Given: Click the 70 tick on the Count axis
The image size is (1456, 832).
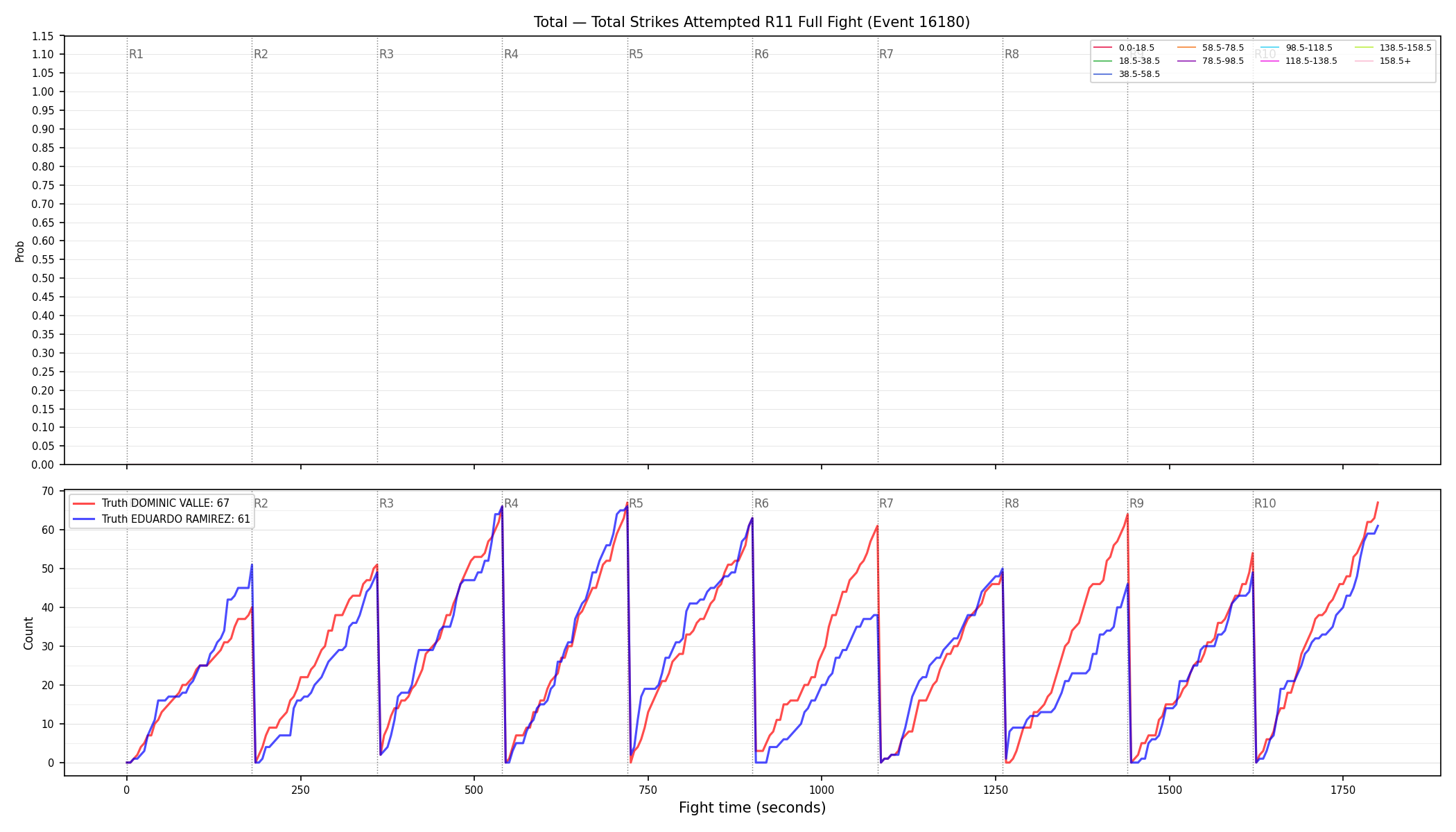Looking at the screenshot, I should 48,491.
